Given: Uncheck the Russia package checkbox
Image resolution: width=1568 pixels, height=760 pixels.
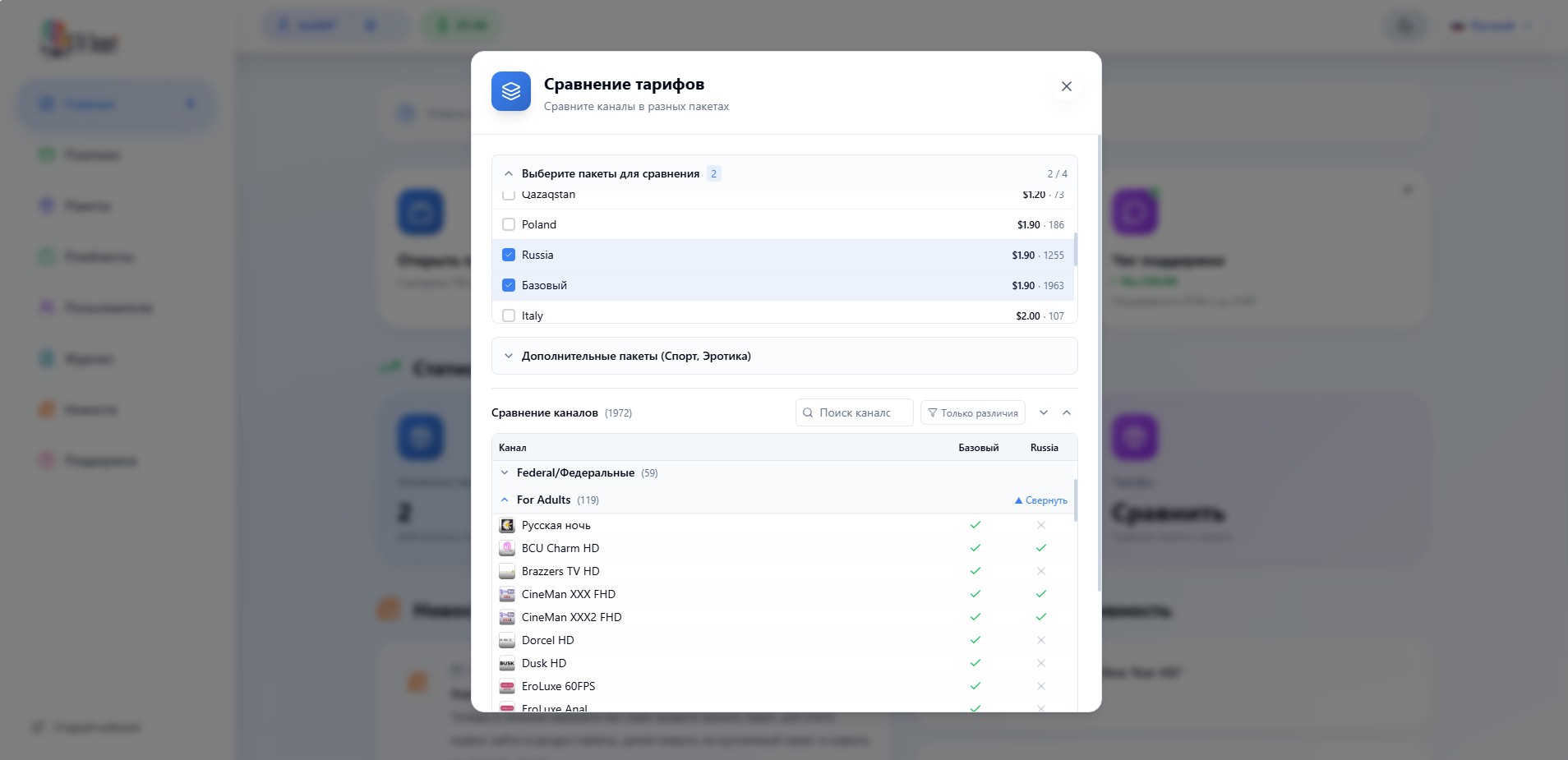Looking at the screenshot, I should 509,255.
